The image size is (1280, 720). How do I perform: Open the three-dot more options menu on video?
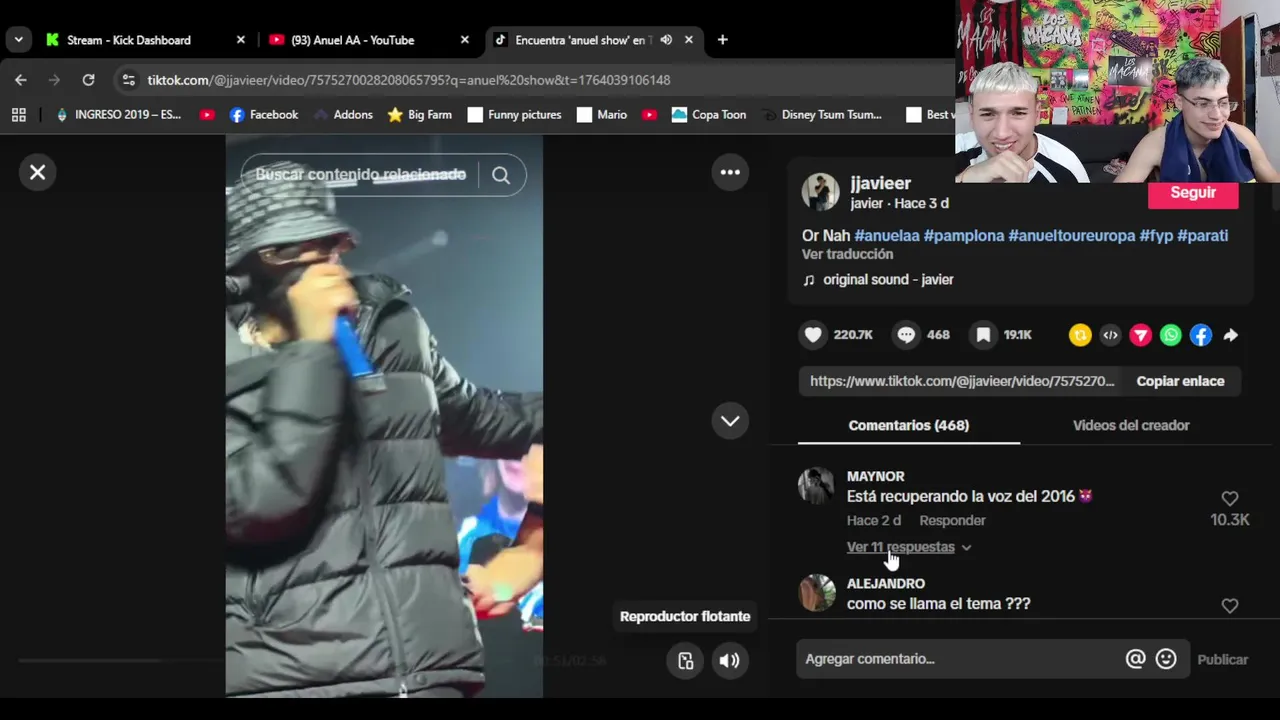(x=730, y=172)
